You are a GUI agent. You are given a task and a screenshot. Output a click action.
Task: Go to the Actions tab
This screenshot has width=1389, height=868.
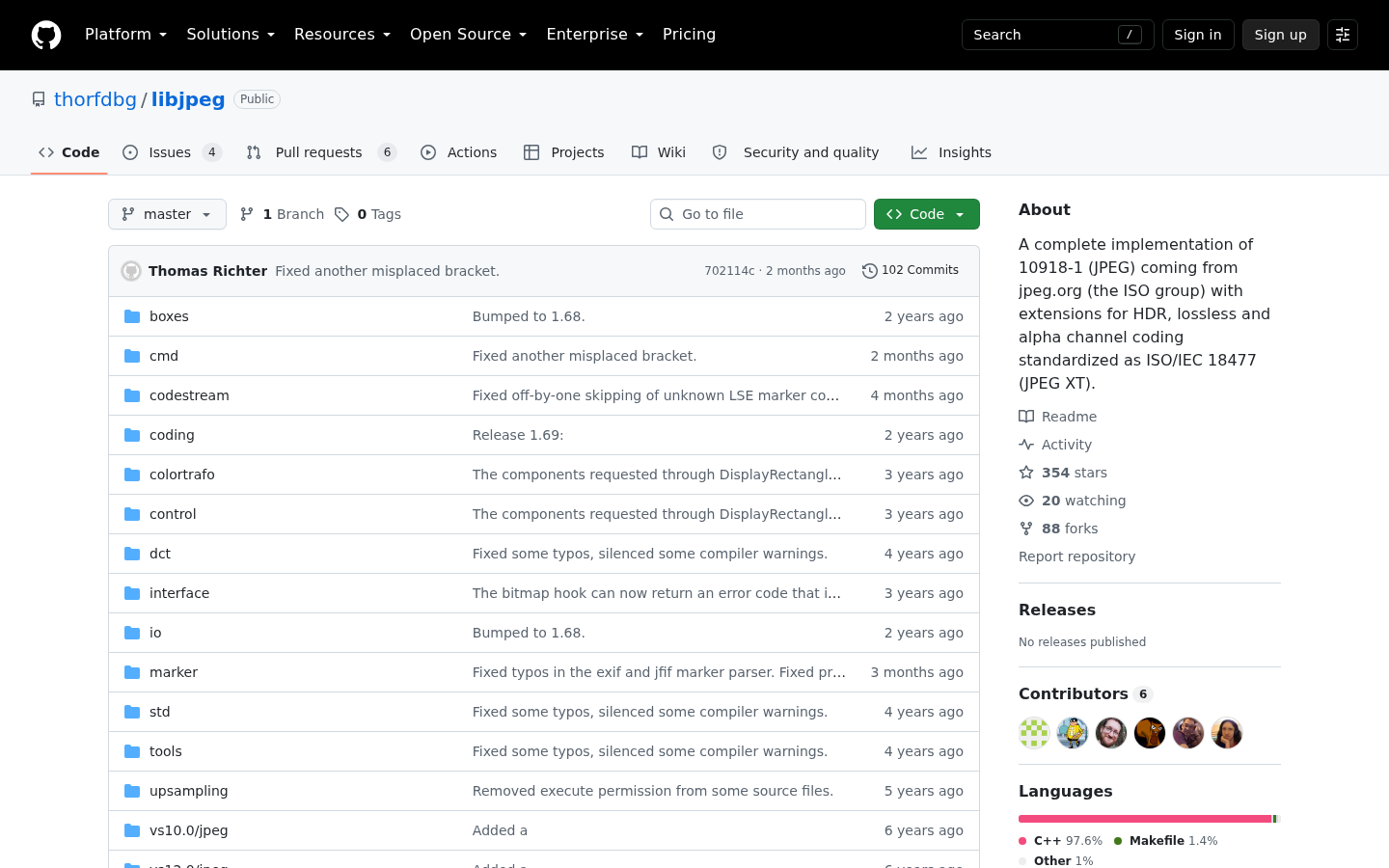tap(459, 152)
